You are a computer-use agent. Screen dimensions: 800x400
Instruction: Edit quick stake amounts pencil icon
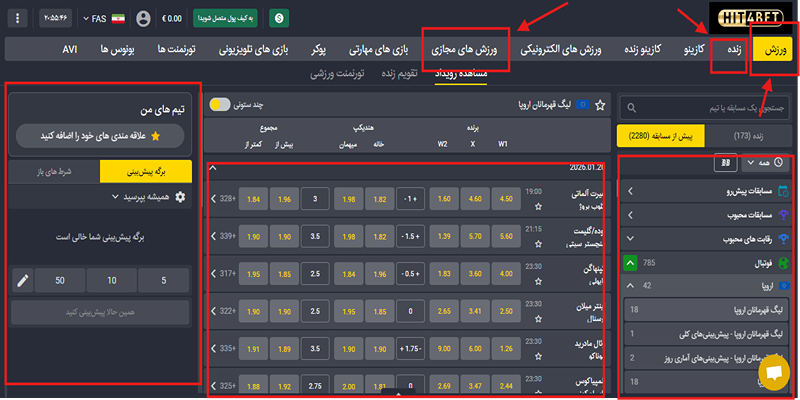[x=23, y=280]
